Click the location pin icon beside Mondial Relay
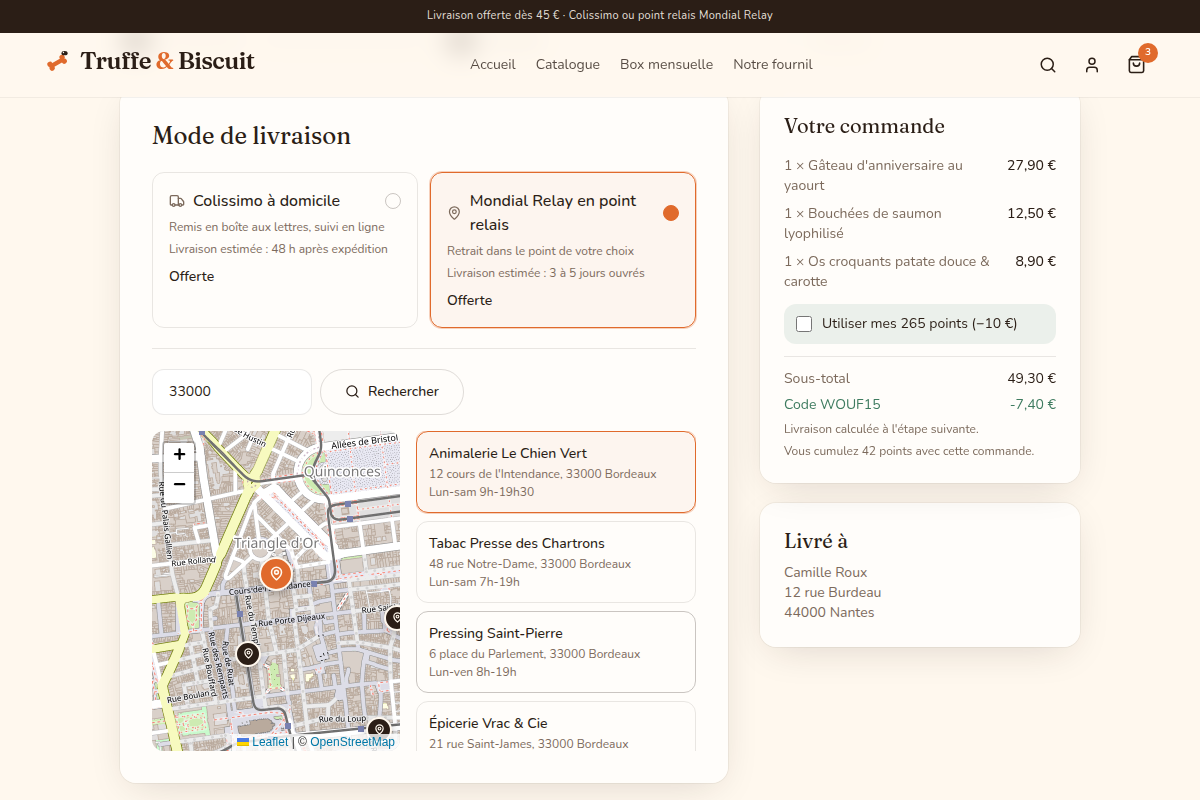This screenshot has height=800, width=1200. 454,213
